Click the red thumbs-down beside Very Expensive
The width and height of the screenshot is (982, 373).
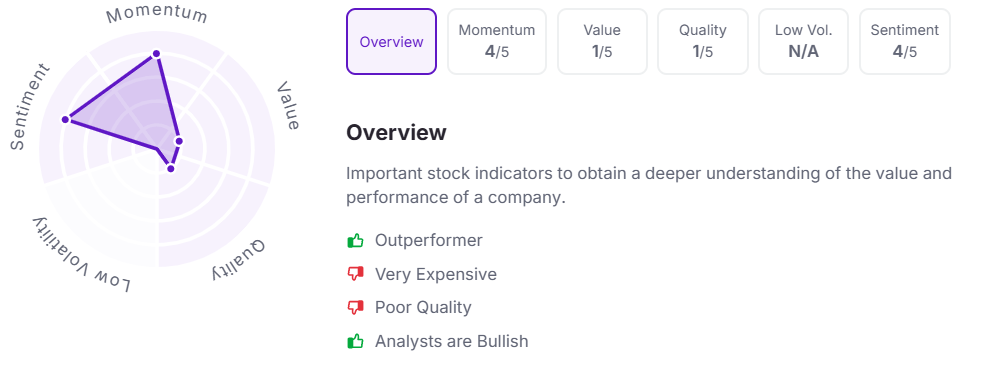(355, 274)
